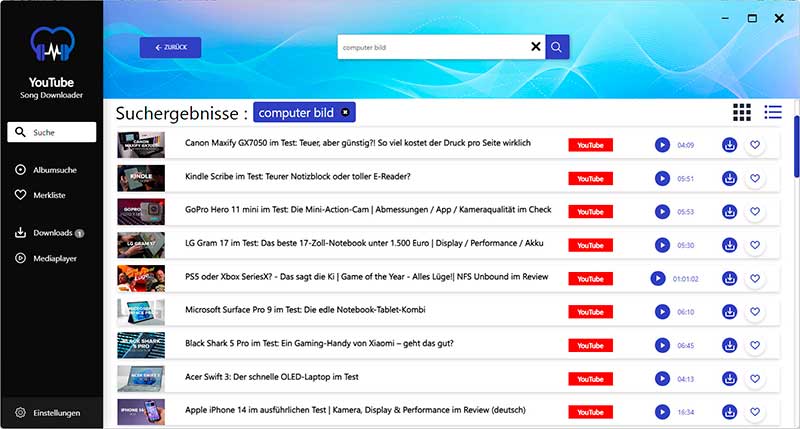Image resolution: width=800 pixels, height=429 pixels.
Task: Favorite the Kindle Scribe result with heart
Action: [755, 179]
